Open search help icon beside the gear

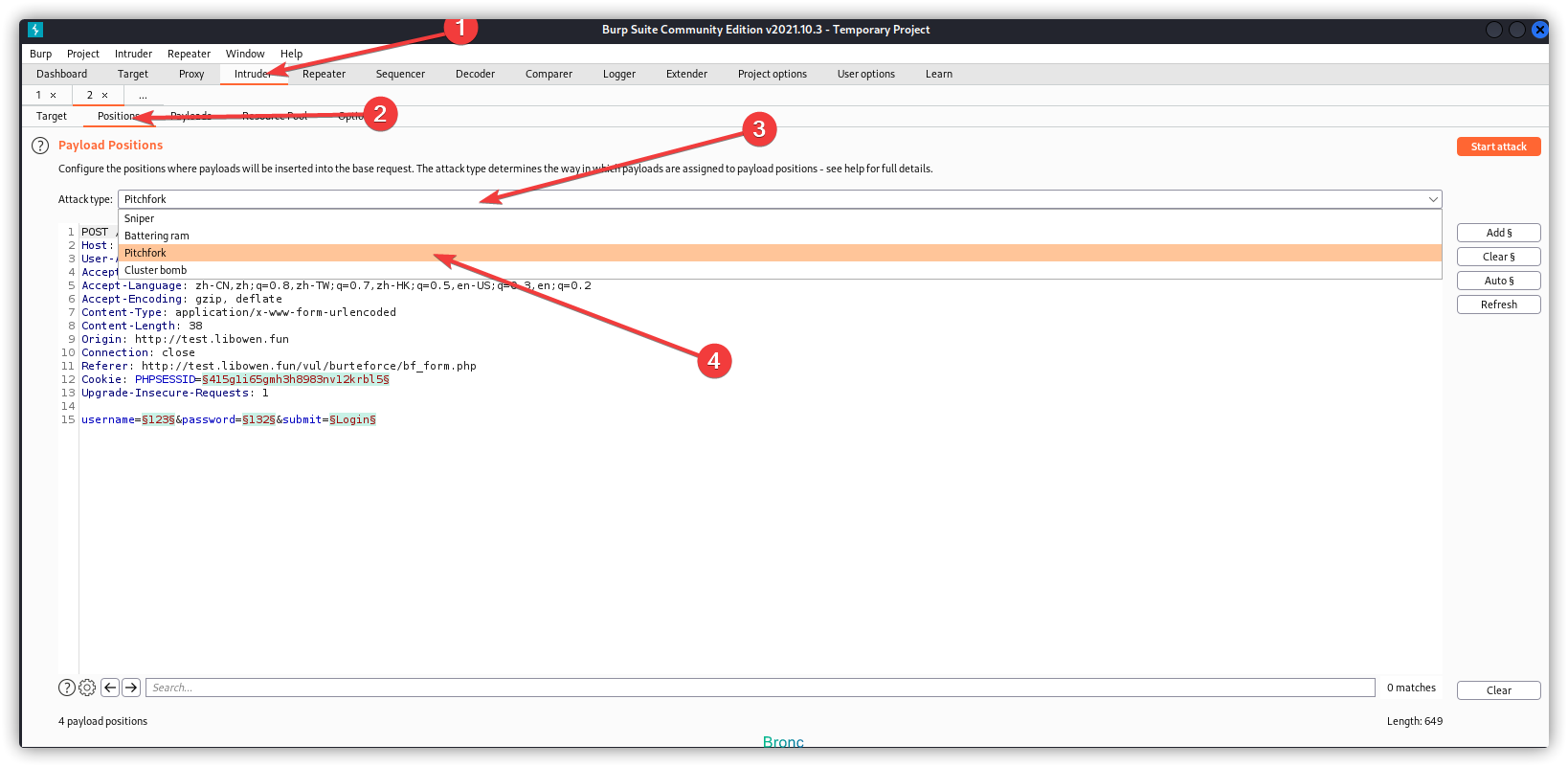(67, 688)
